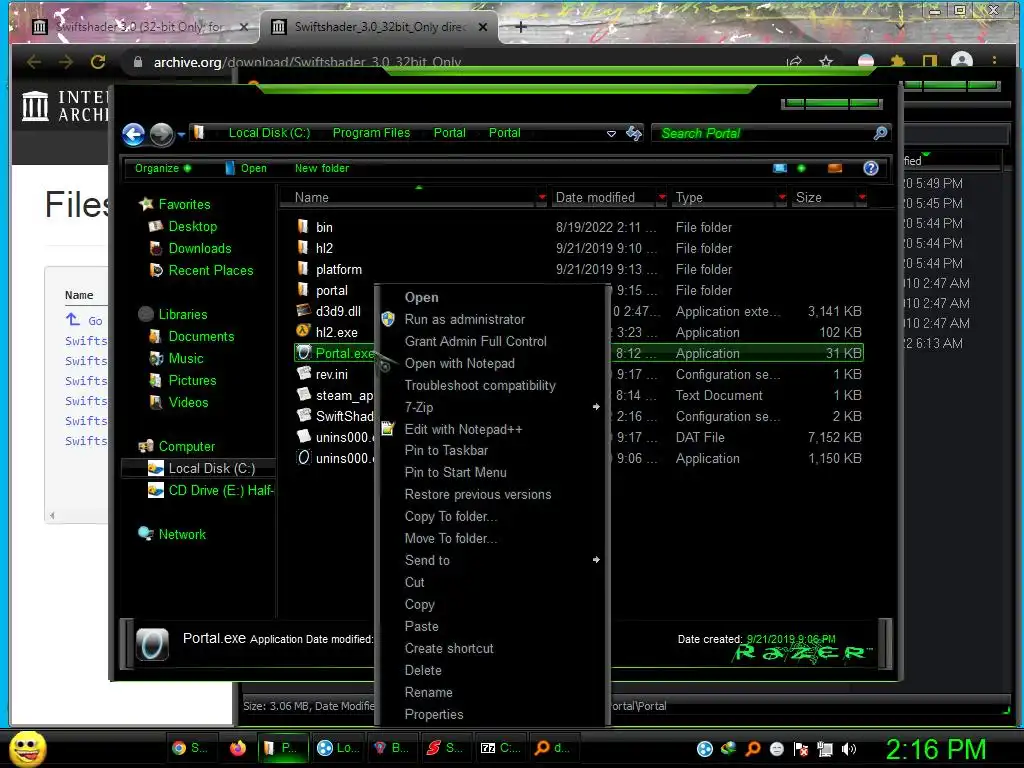Screen dimensions: 1024x768
Task: Click the Favorites star icon
Action: pyautogui.click(x=146, y=204)
